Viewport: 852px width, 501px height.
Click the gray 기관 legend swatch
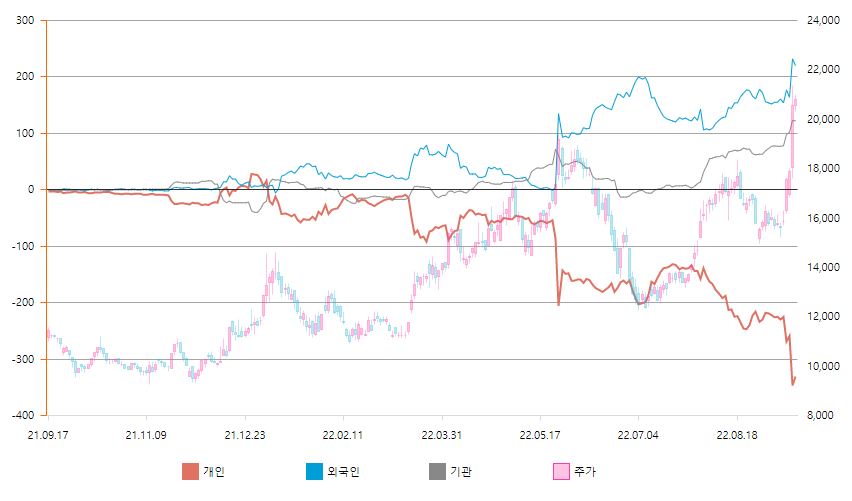[x=437, y=472]
